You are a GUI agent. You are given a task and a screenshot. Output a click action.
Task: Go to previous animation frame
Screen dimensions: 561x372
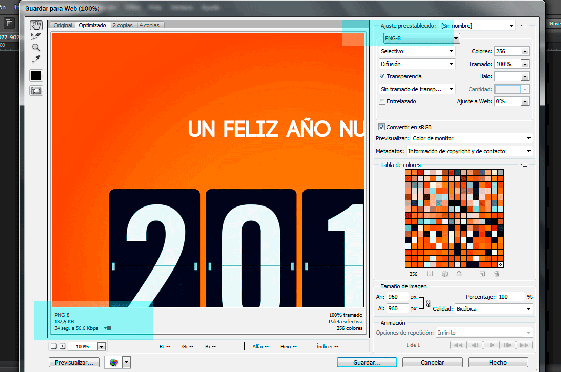(474, 345)
